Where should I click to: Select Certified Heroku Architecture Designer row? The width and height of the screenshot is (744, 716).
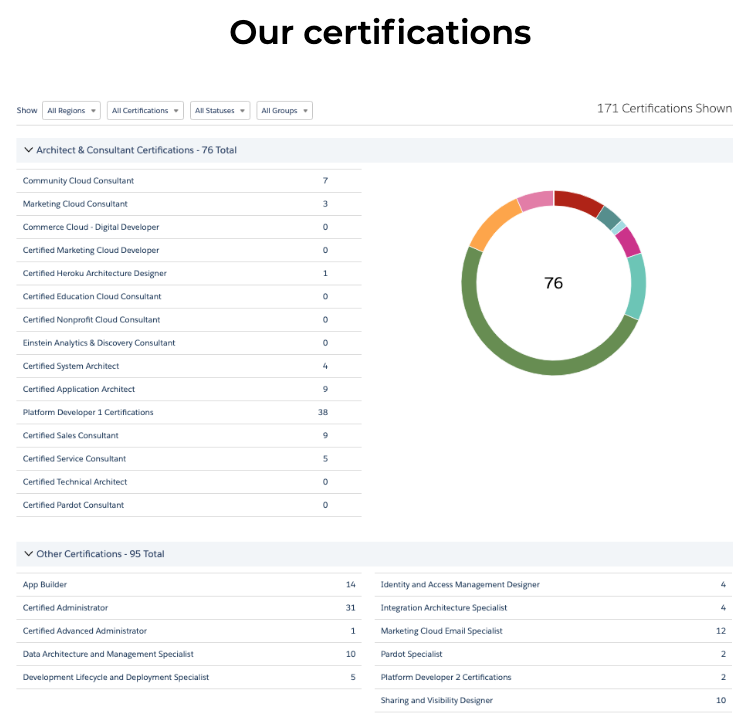click(189, 273)
